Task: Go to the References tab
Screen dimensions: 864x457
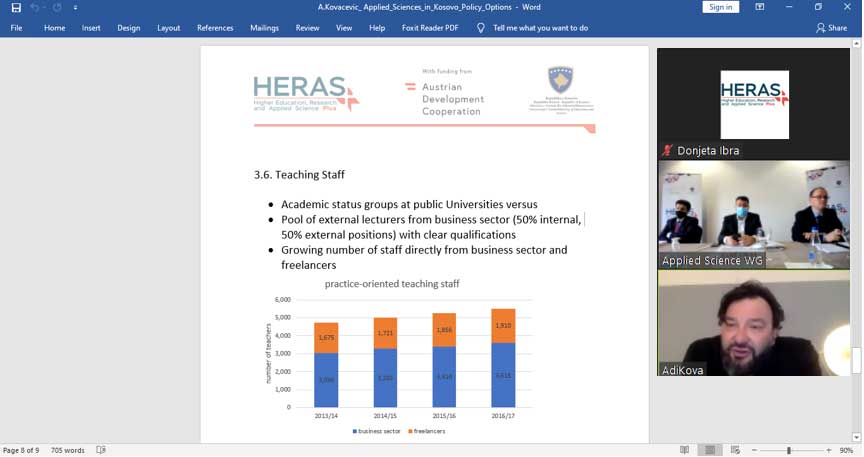Action: (215, 28)
